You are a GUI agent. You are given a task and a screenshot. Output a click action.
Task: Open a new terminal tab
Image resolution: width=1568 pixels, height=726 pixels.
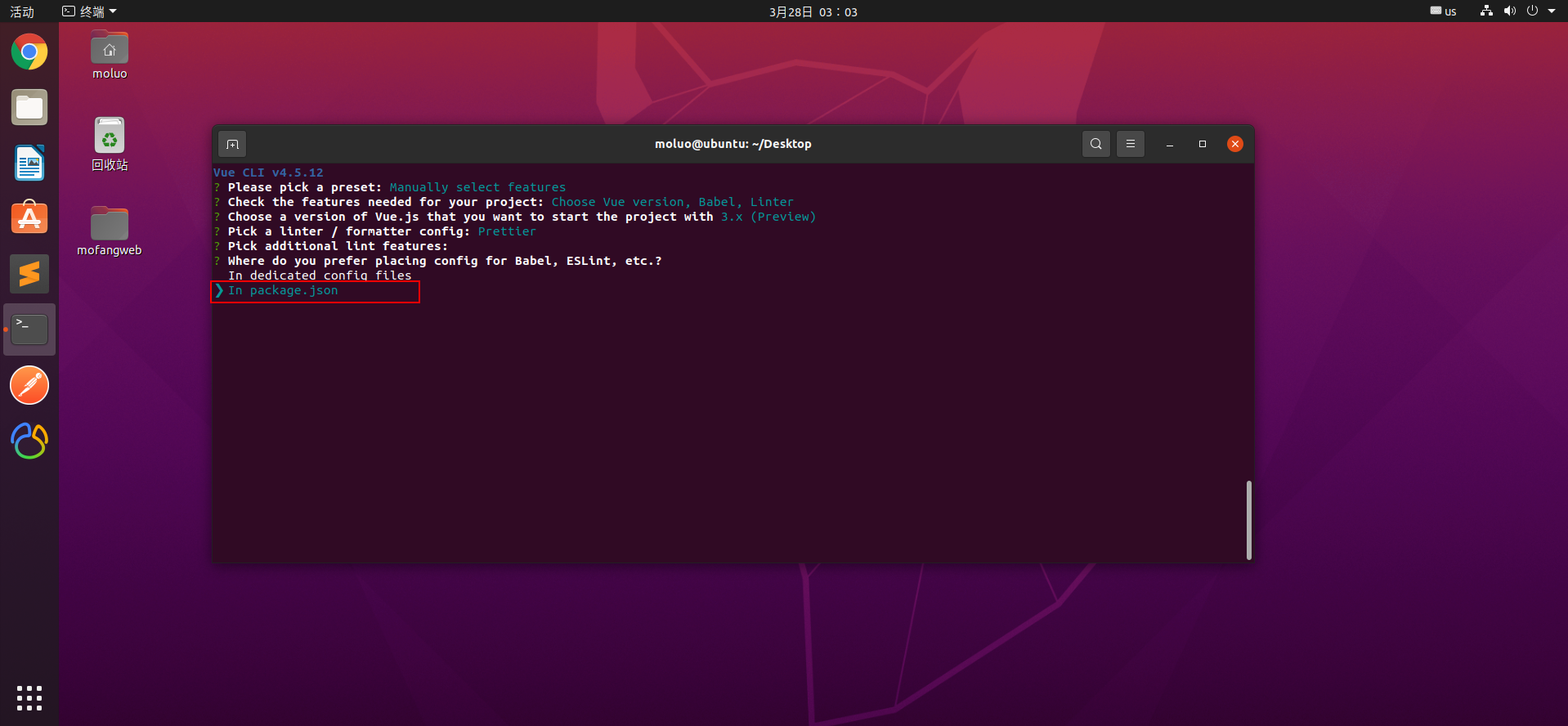(x=233, y=144)
